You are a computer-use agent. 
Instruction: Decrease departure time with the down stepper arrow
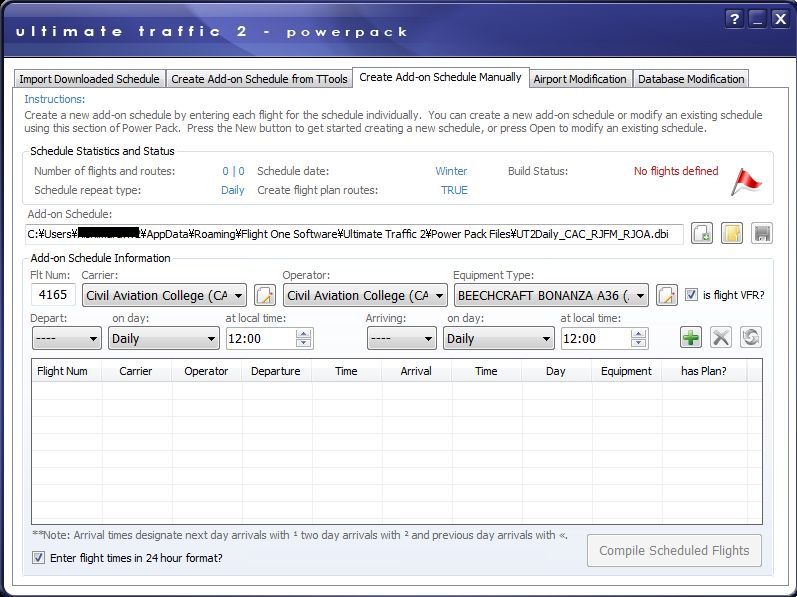pyautogui.click(x=304, y=343)
